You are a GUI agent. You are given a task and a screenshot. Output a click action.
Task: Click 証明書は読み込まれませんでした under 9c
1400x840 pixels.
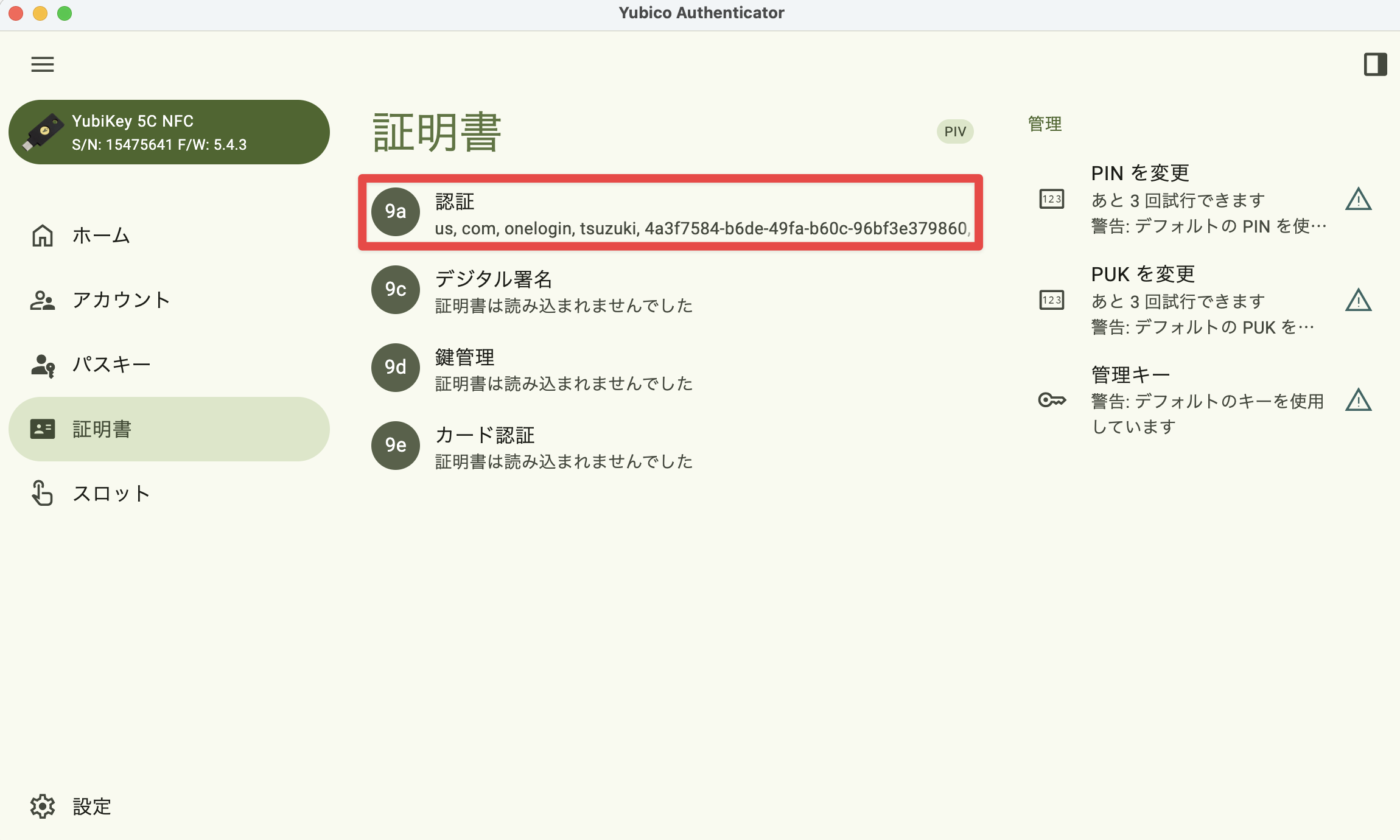564,305
